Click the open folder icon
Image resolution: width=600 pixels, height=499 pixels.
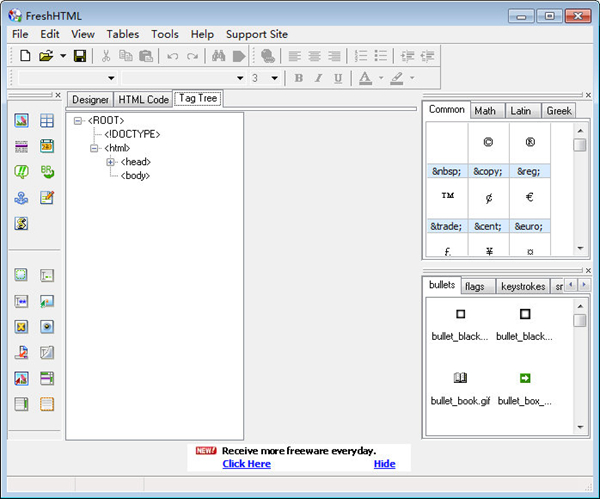pos(45,56)
